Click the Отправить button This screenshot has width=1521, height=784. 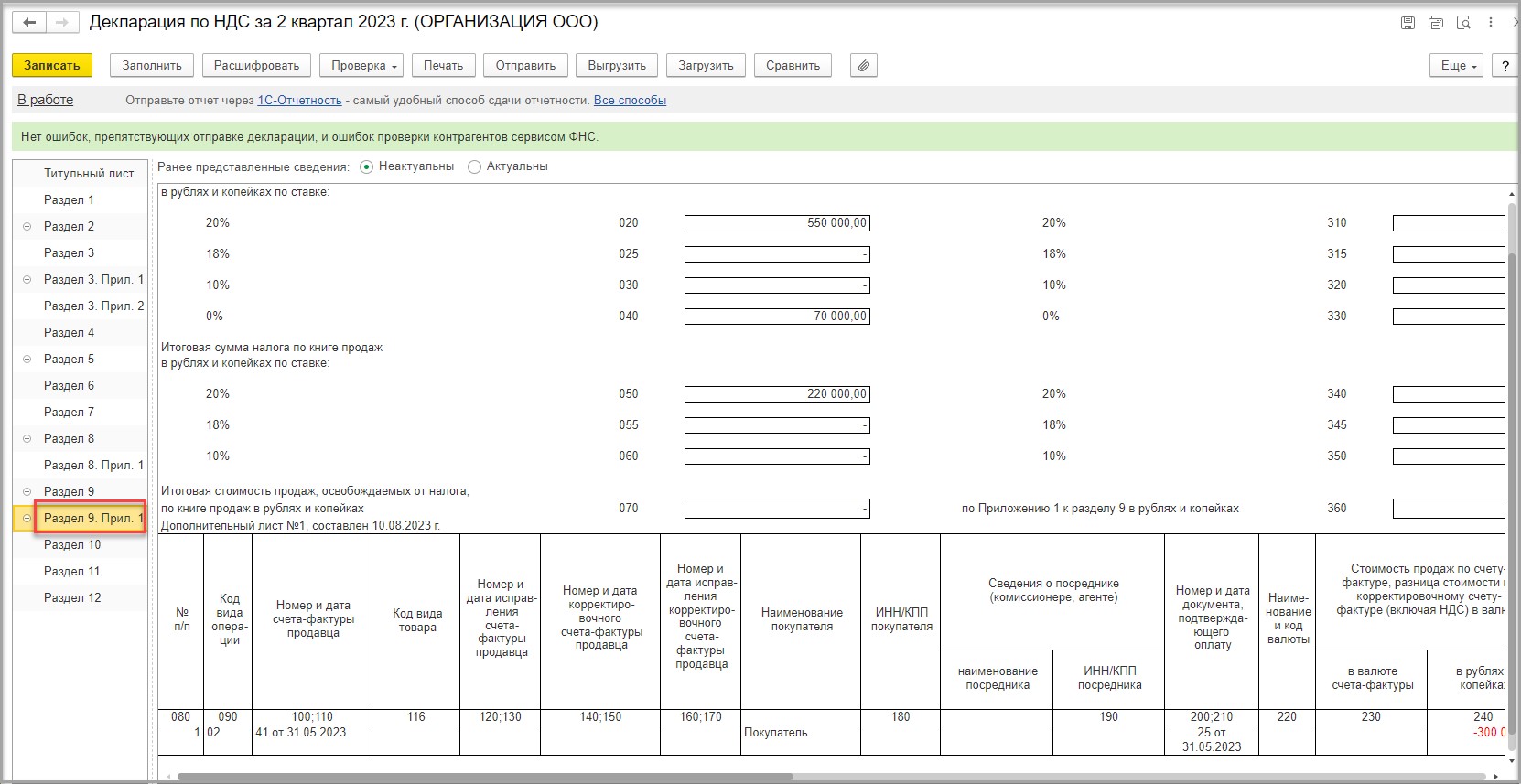(525, 65)
